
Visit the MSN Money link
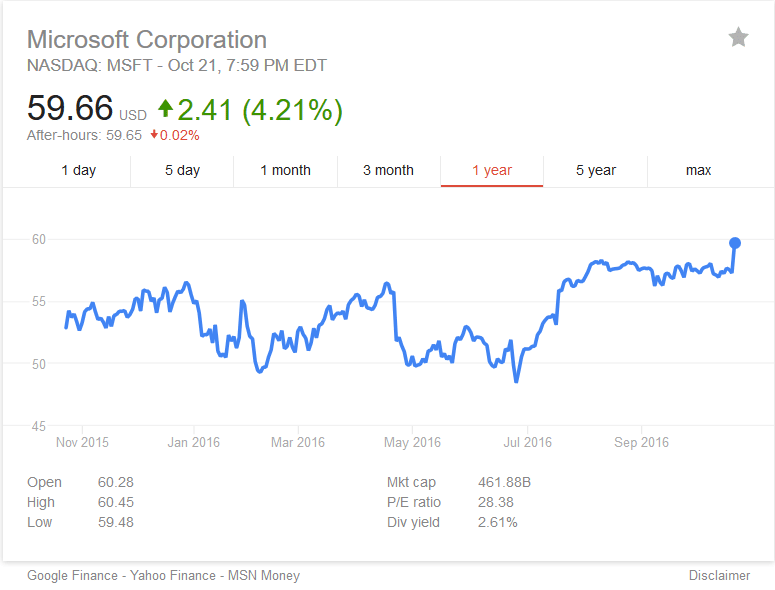click(264, 576)
